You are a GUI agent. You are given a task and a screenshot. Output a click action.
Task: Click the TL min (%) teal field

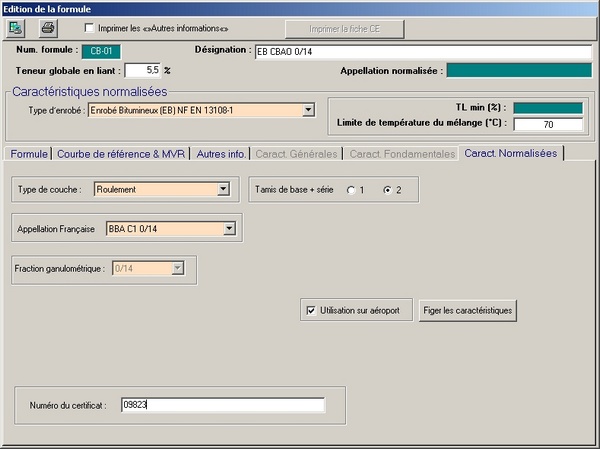click(x=547, y=108)
